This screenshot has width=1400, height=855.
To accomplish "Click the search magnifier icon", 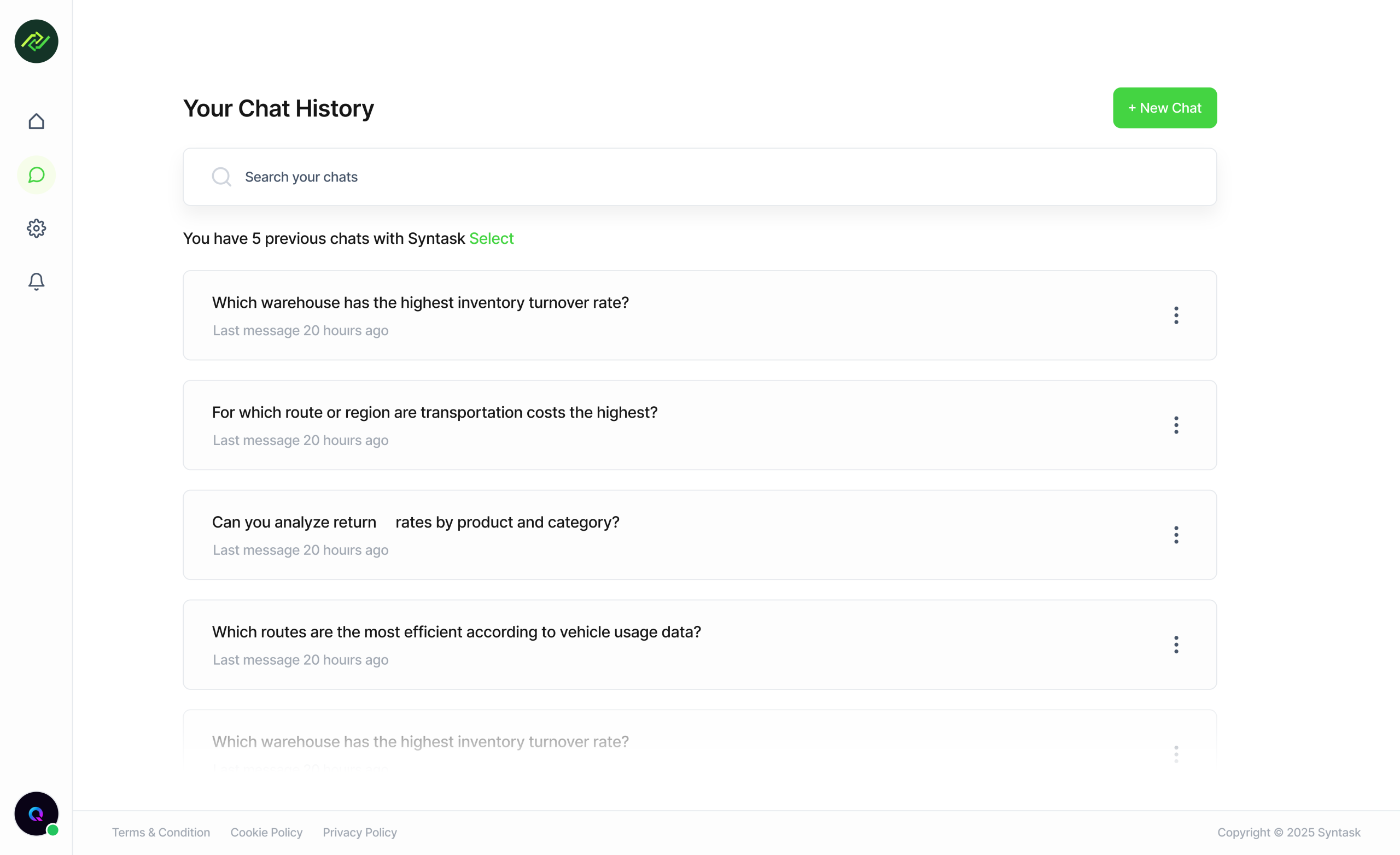I will pyautogui.click(x=221, y=177).
